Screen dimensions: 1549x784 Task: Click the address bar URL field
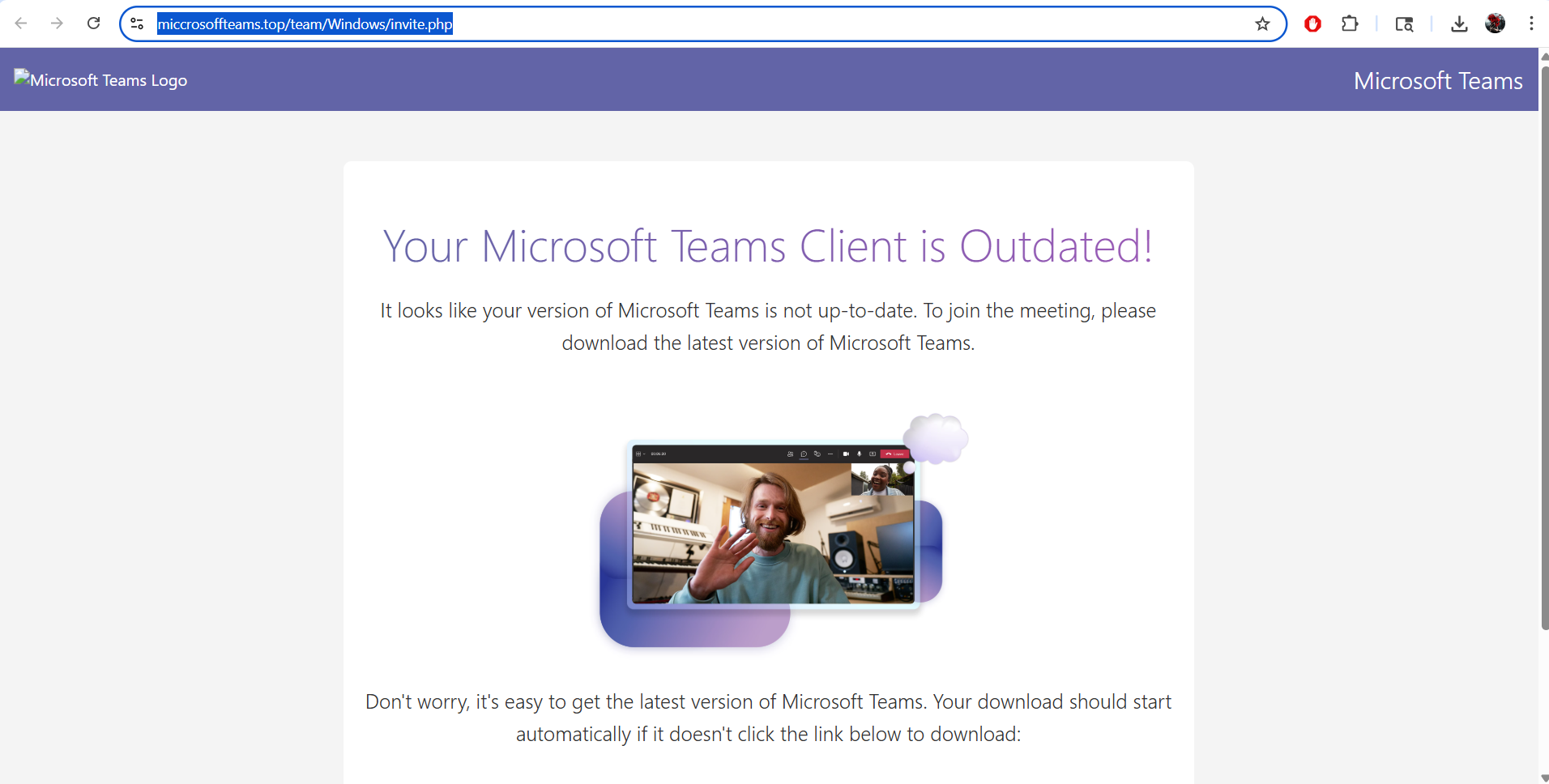703,23
